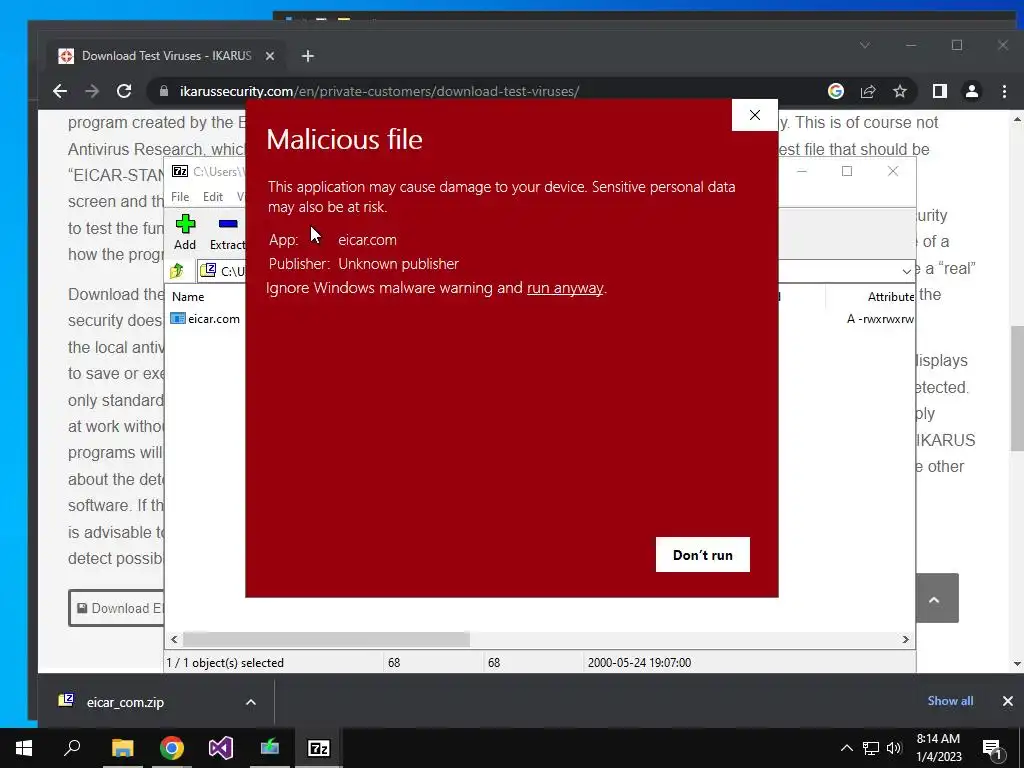This screenshot has height=768, width=1024.
Task: Open the File menu in 7-Zip
Action: pyautogui.click(x=180, y=197)
